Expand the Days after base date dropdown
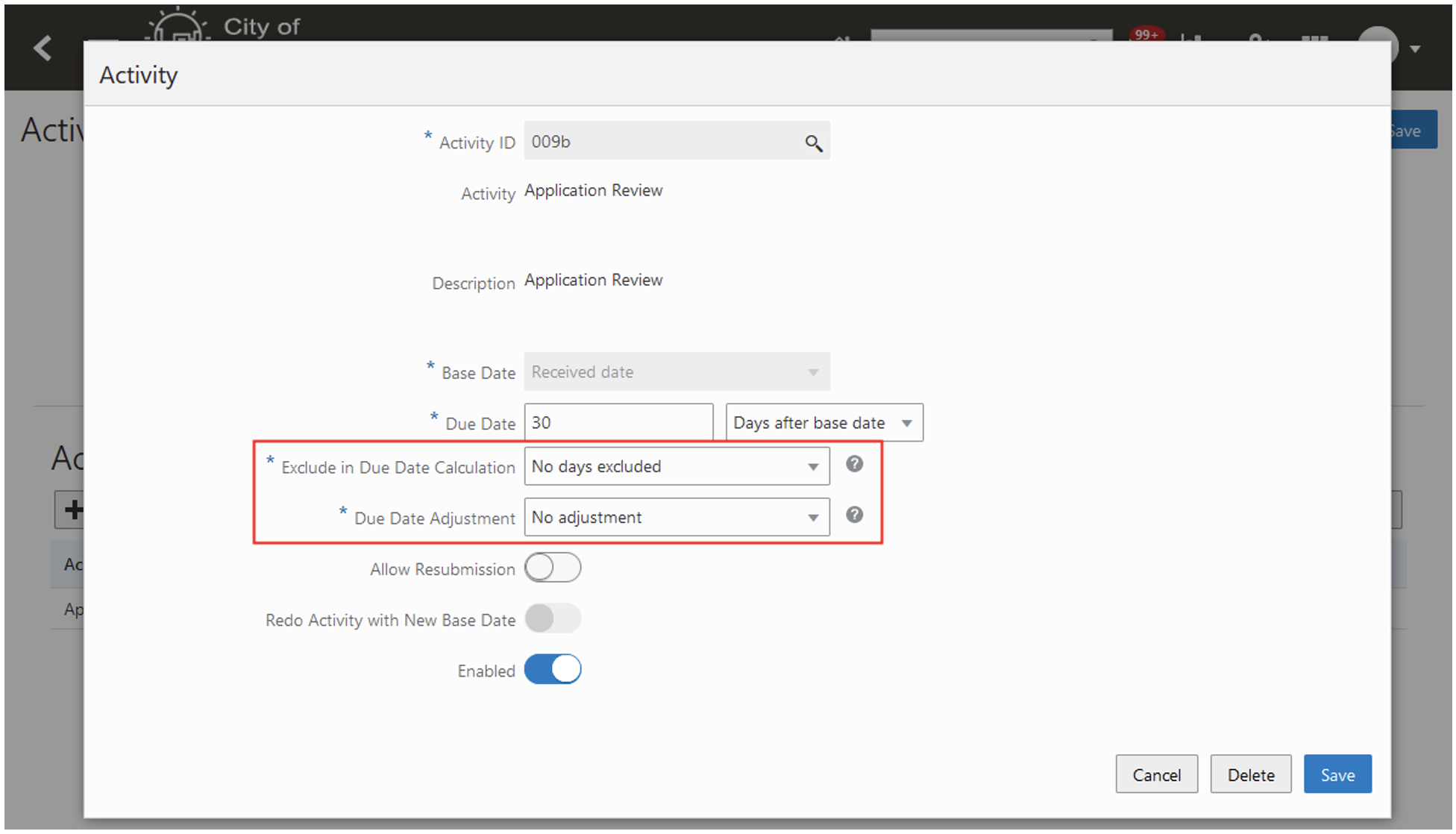Image resolution: width=1456 pixels, height=834 pixels. pyautogui.click(x=824, y=423)
